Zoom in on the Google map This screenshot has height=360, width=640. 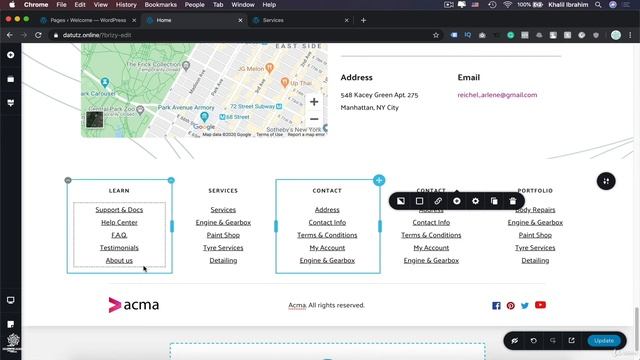point(314,102)
